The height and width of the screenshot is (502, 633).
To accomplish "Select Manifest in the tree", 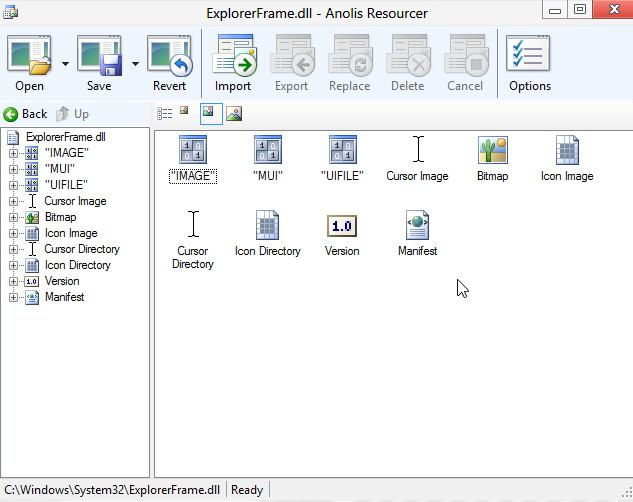I will tap(65, 297).
